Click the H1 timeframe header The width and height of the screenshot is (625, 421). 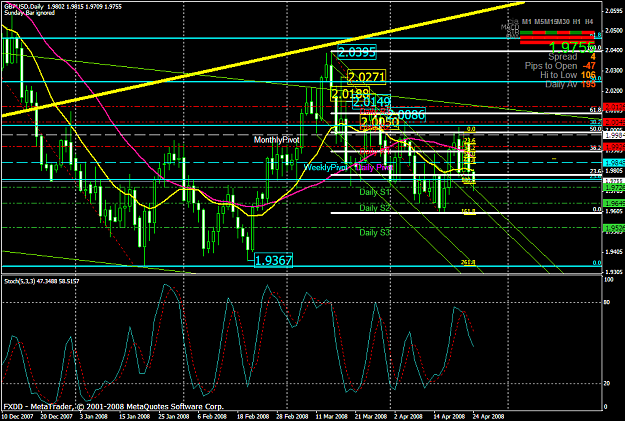pyautogui.click(x=576, y=22)
